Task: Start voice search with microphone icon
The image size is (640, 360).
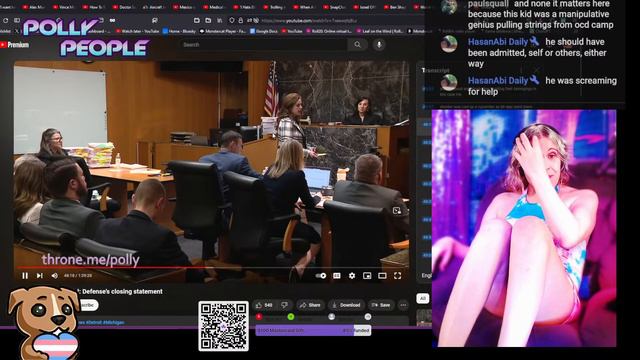Action: click(x=379, y=44)
